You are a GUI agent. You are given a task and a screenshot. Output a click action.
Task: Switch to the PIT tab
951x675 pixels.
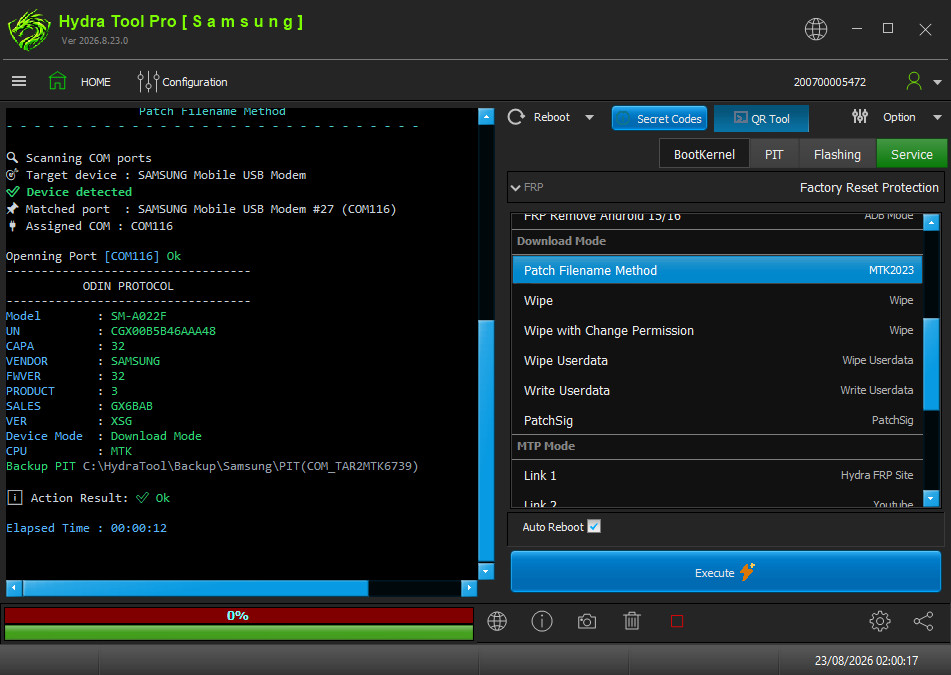(x=774, y=154)
